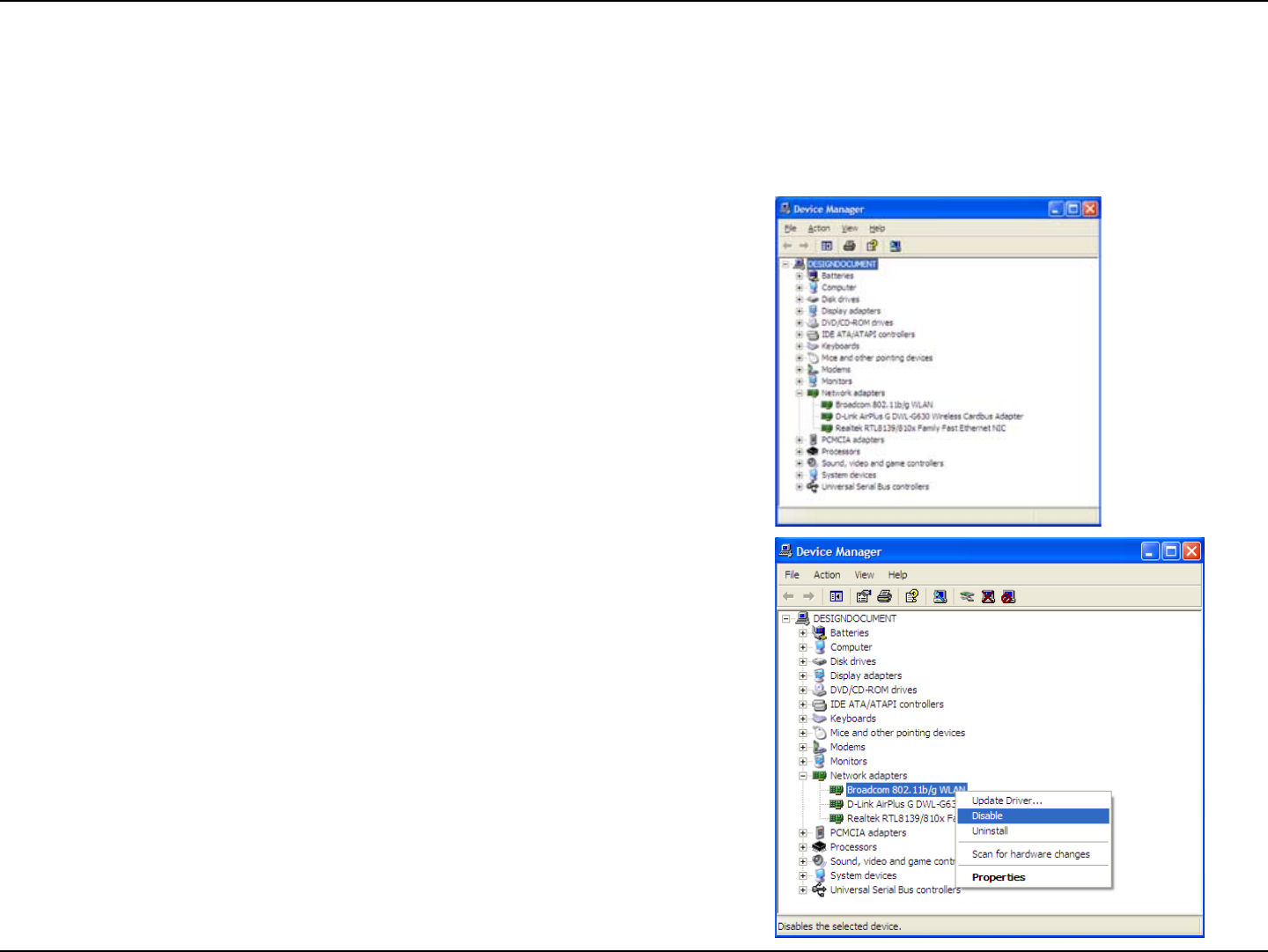Viewport: 1268px width, 952px height.
Task: Choose Uninstall in the context menu
Action: [1033, 830]
